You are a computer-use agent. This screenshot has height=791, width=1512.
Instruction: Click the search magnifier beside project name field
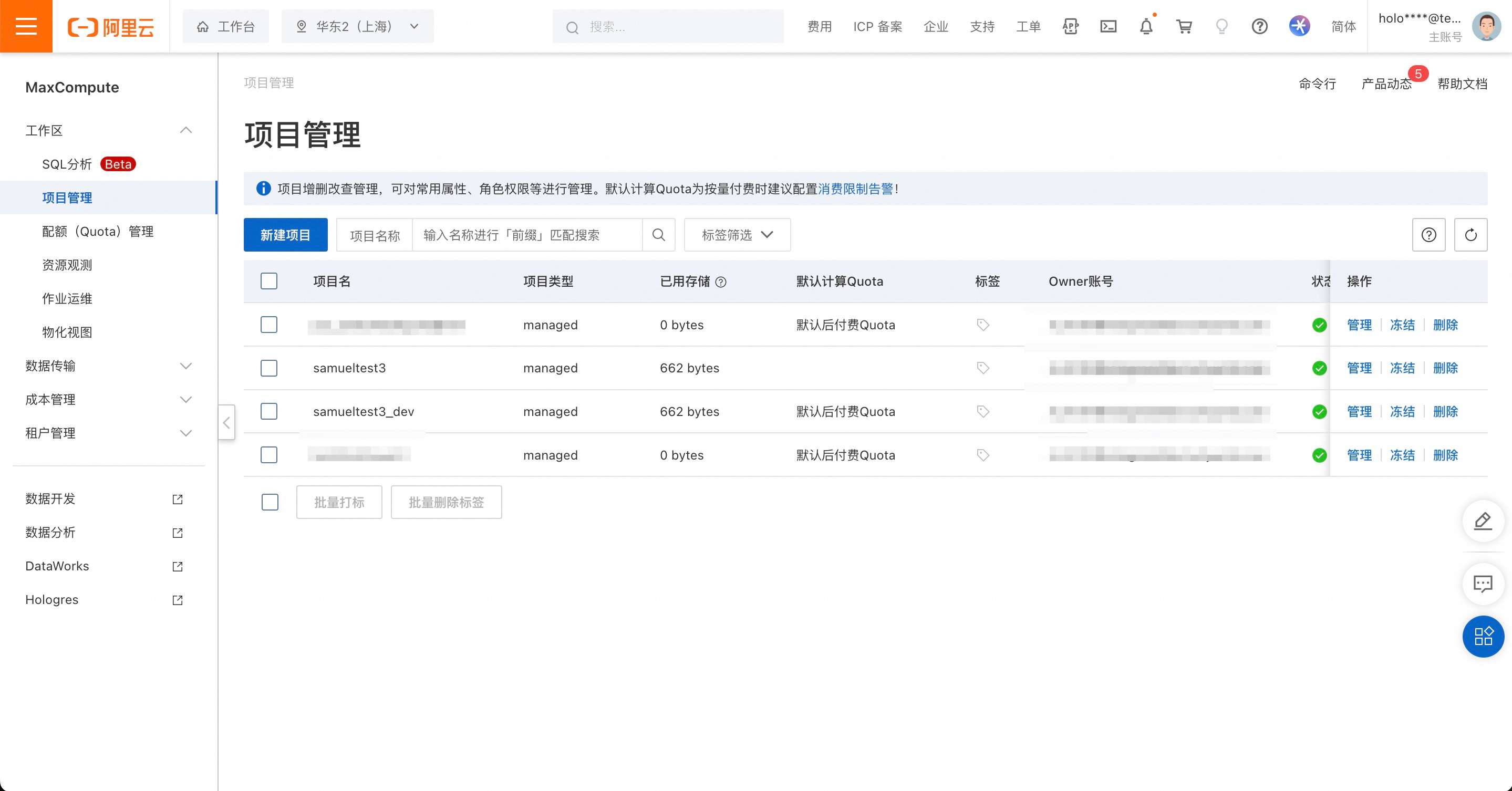click(659, 235)
